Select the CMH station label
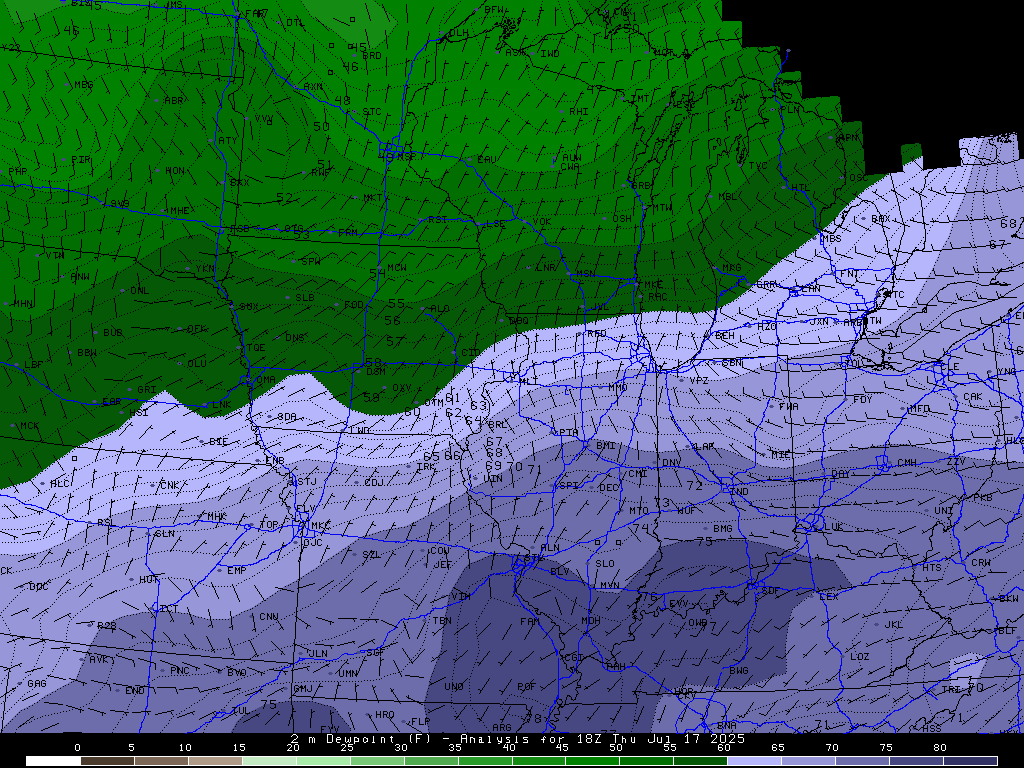The image size is (1024, 768). 906,462
